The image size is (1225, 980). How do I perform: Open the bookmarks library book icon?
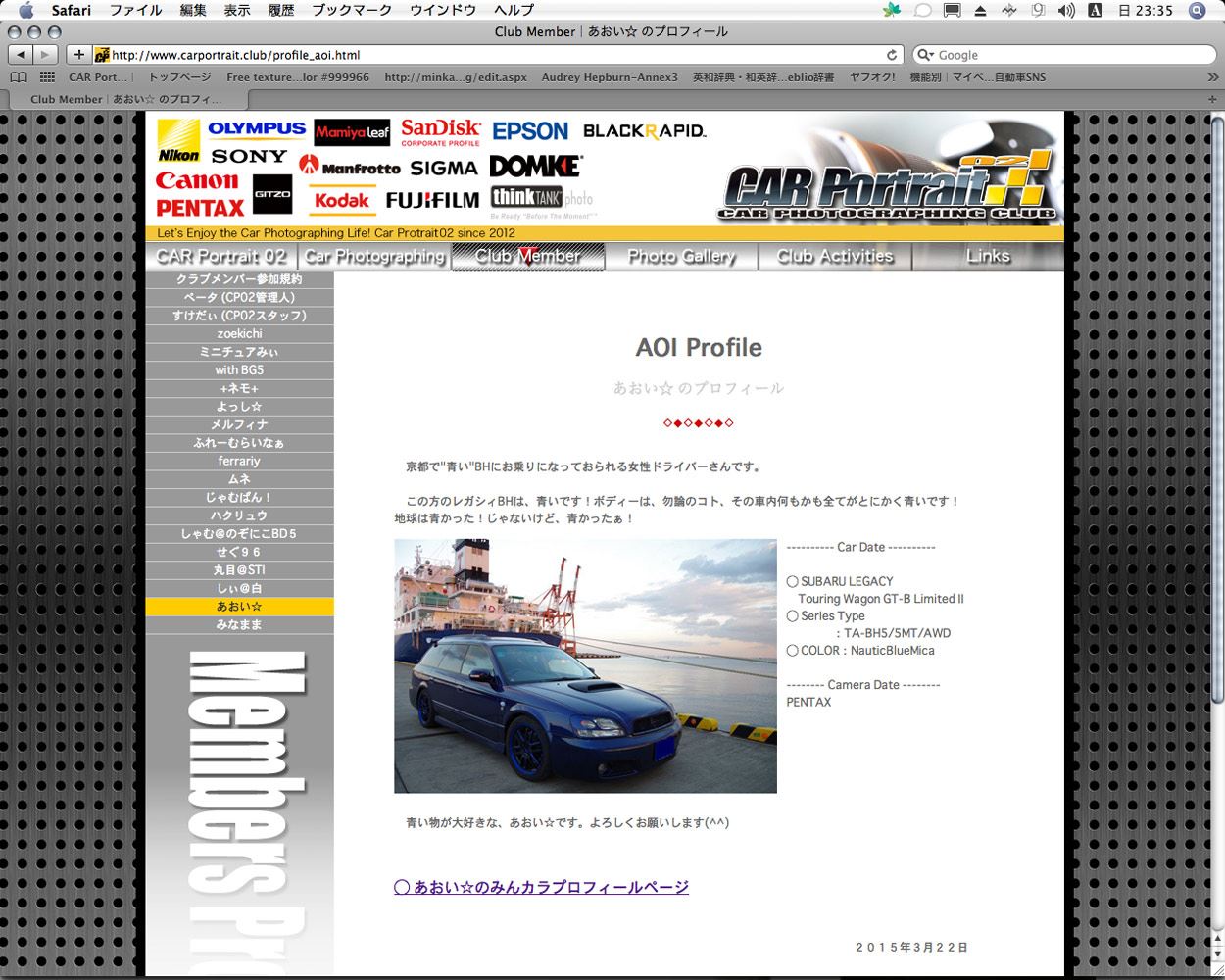(x=19, y=77)
